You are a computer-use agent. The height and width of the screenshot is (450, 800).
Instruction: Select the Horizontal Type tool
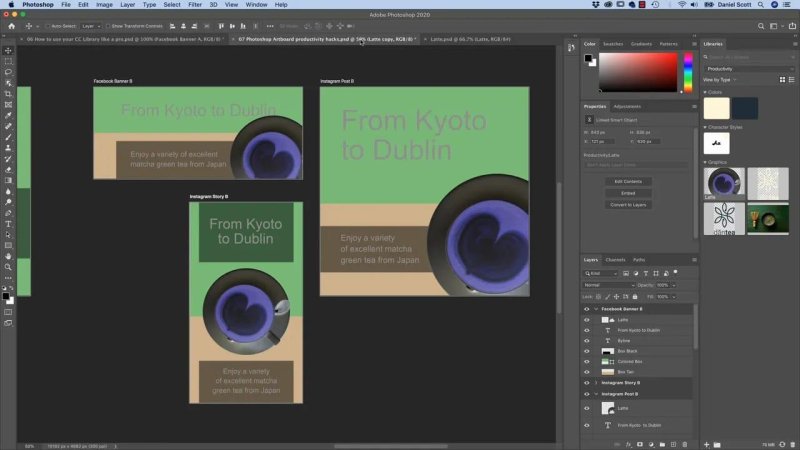tap(8, 224)
